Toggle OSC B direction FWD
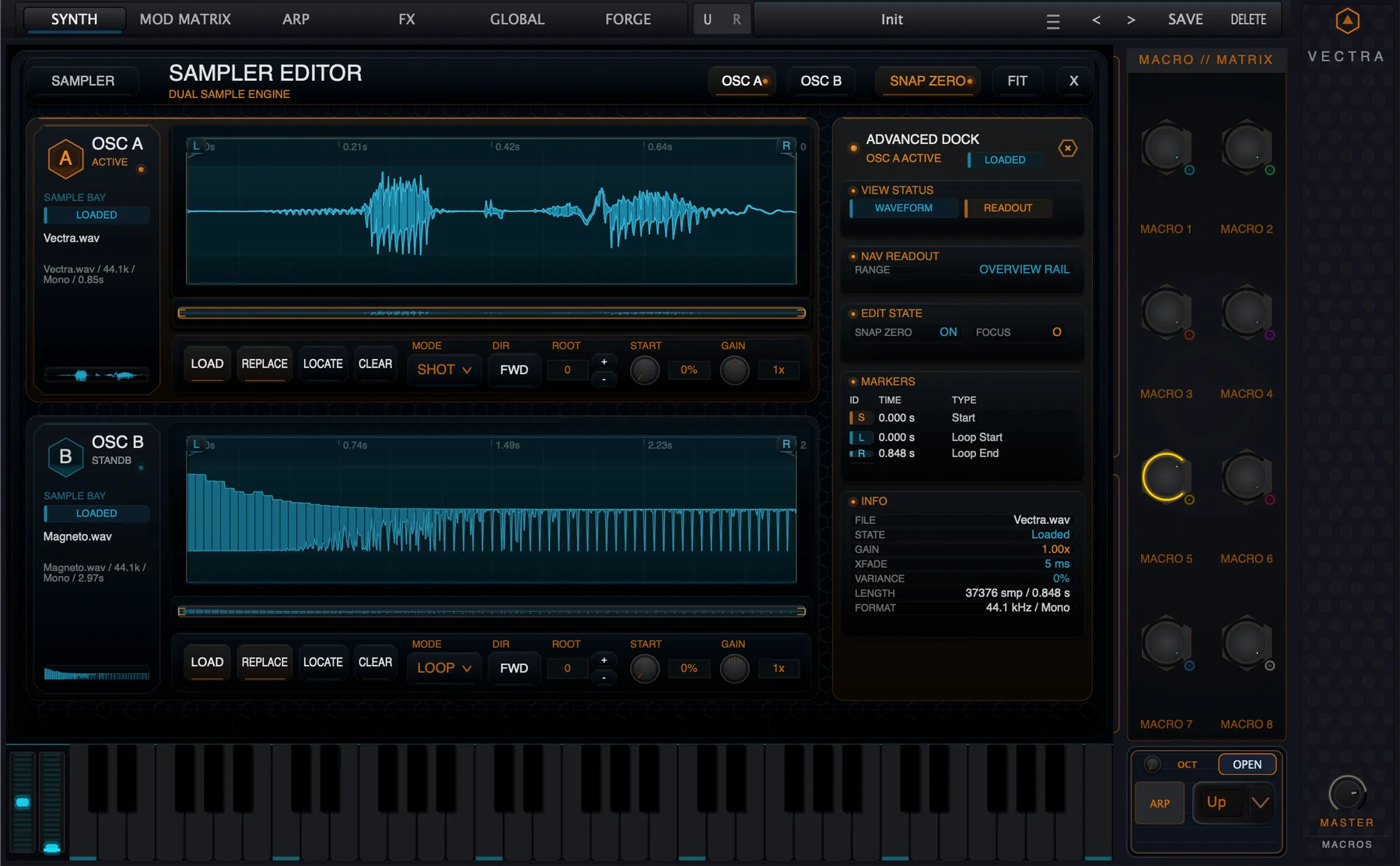Image resolution: width=1400 pixels, height=866 pixels. coord(513,668)
